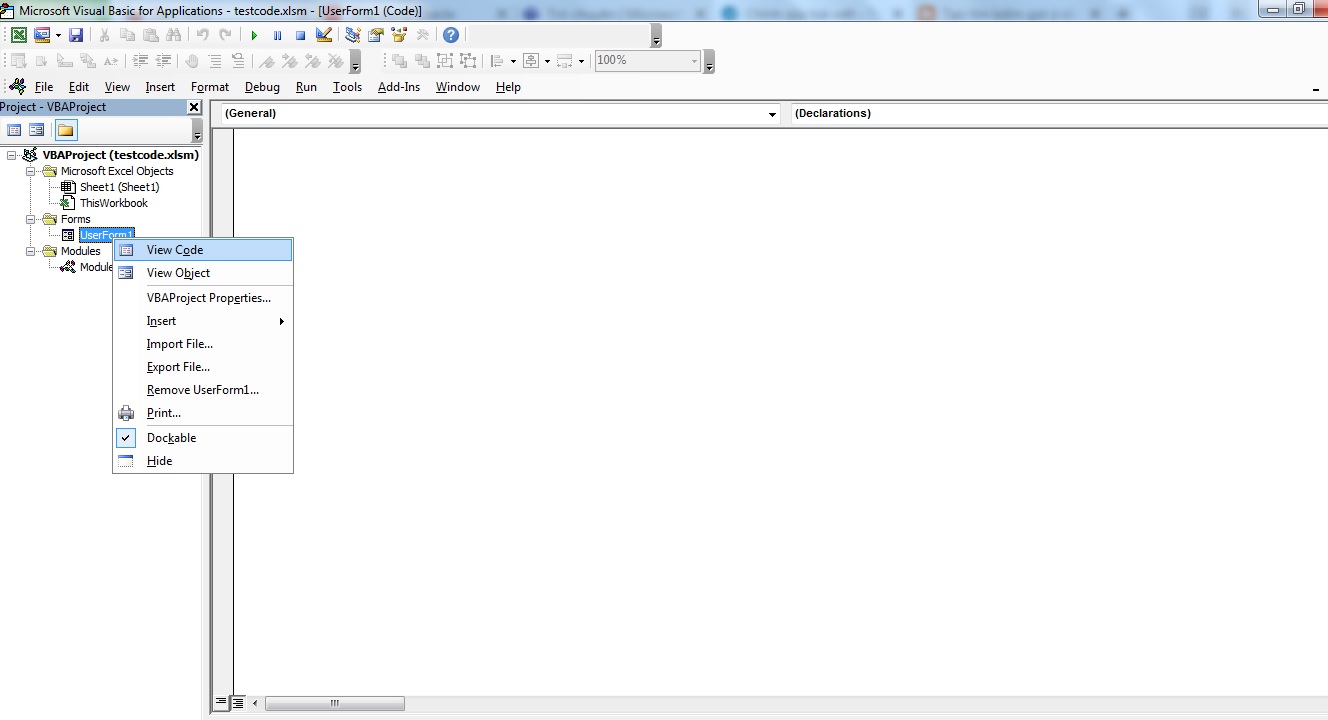The width and height of the screenshot is (1328, 720).
Task: Open the Tools menu
Action: (x=347, y=87)
